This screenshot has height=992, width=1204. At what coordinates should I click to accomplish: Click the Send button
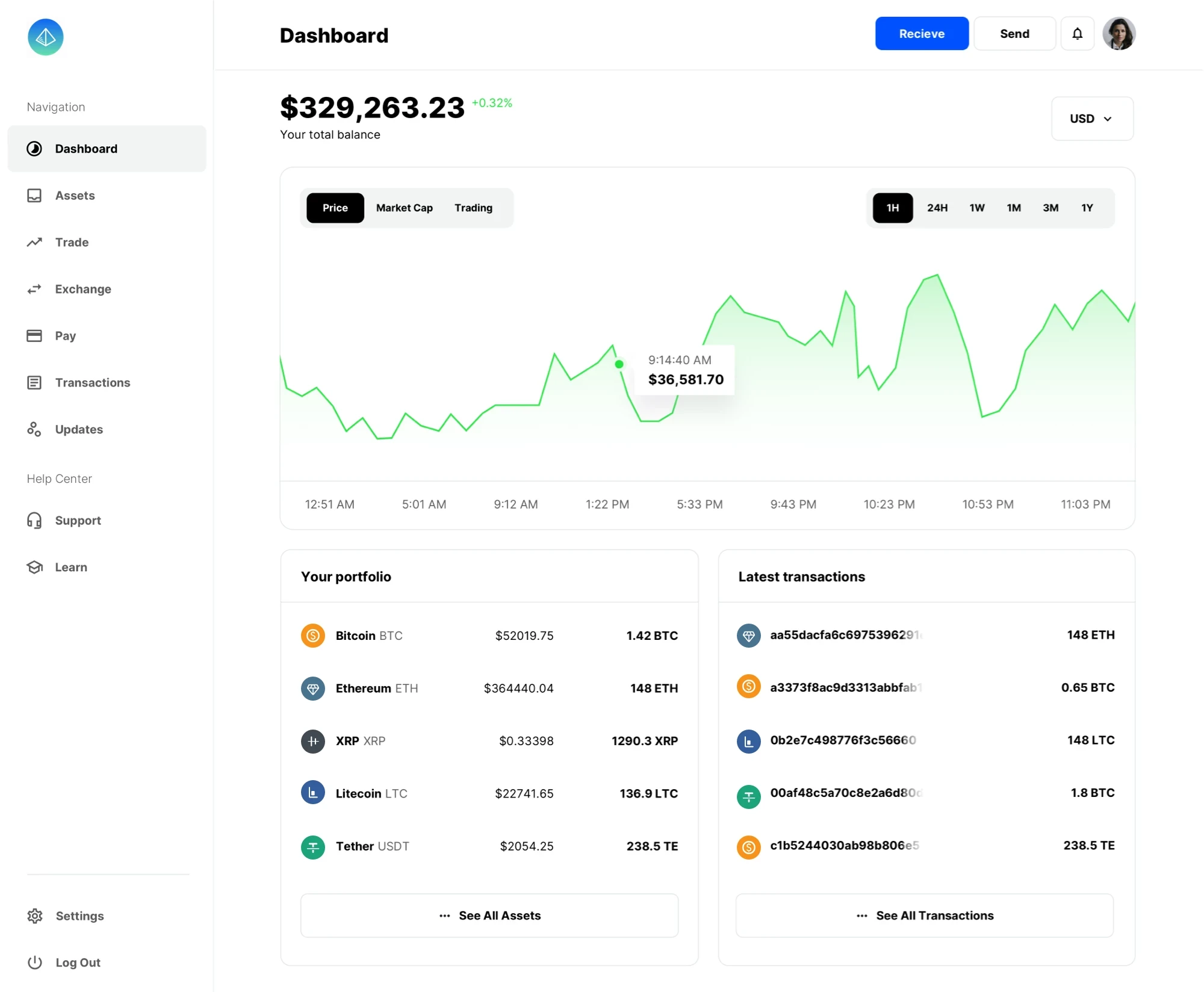click(1014, 34)
